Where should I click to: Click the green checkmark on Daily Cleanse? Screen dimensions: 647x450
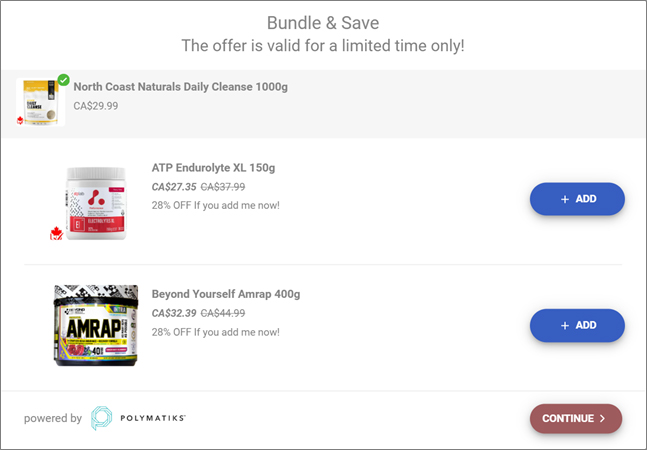click(64, 80)
